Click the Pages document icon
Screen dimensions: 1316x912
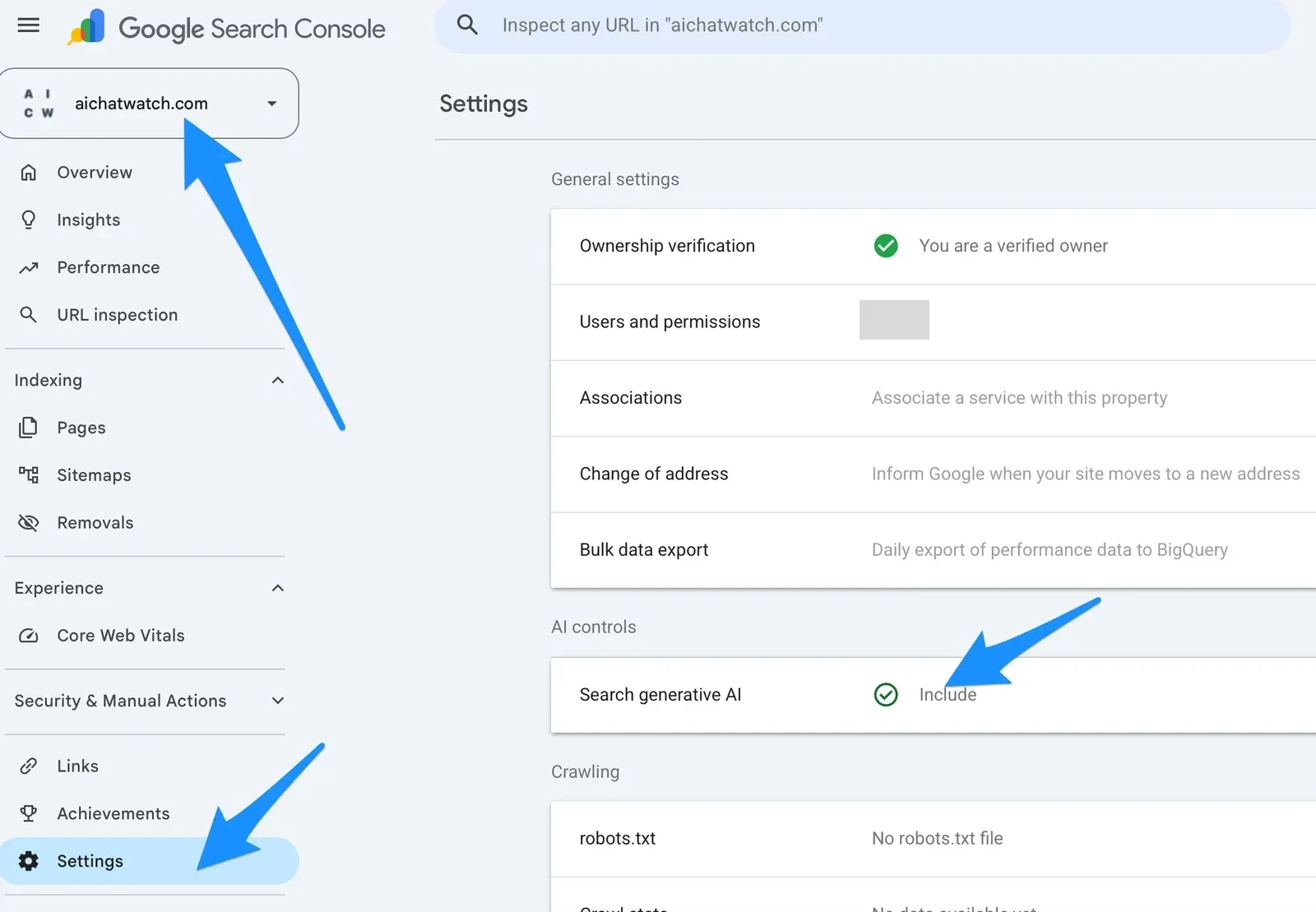[29, 428]
